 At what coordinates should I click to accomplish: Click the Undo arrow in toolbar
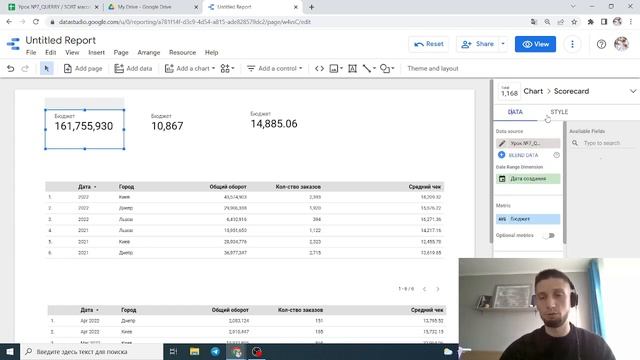click(11, 69)
